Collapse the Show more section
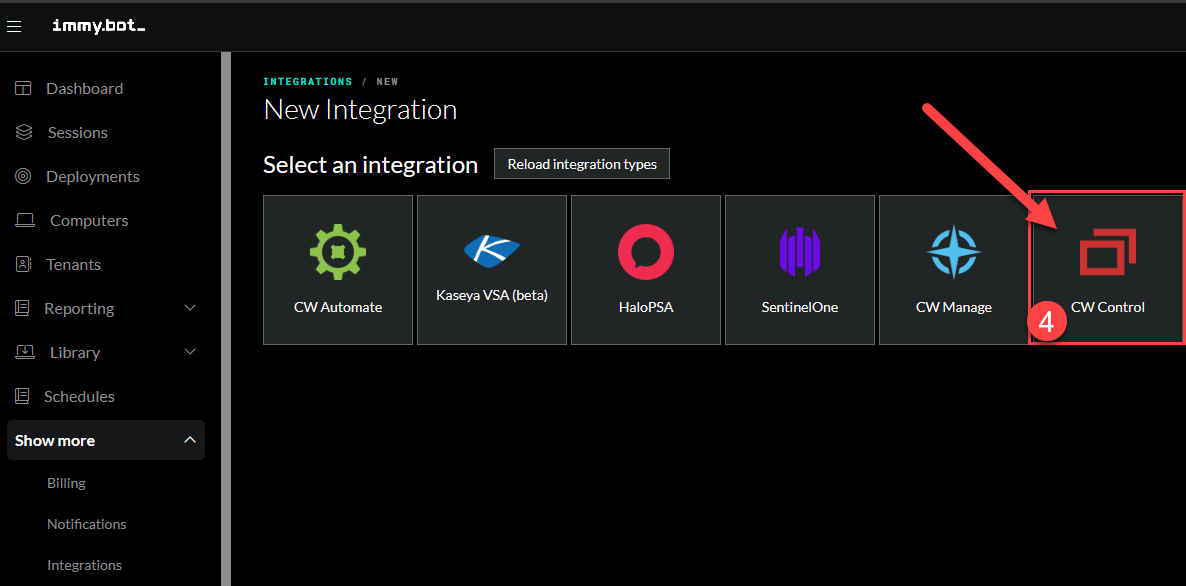The width and height of the screenshot is (1186, 586). 190,440
